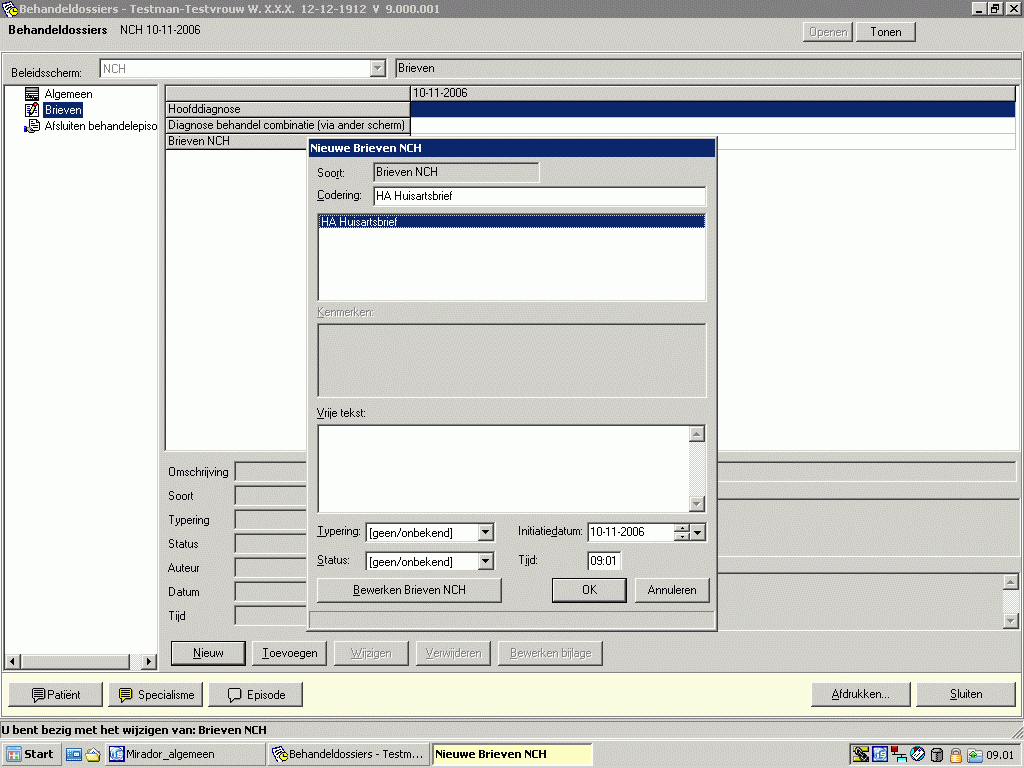Click the Bewerken Brieven NCH button

(x=409, y=590)
